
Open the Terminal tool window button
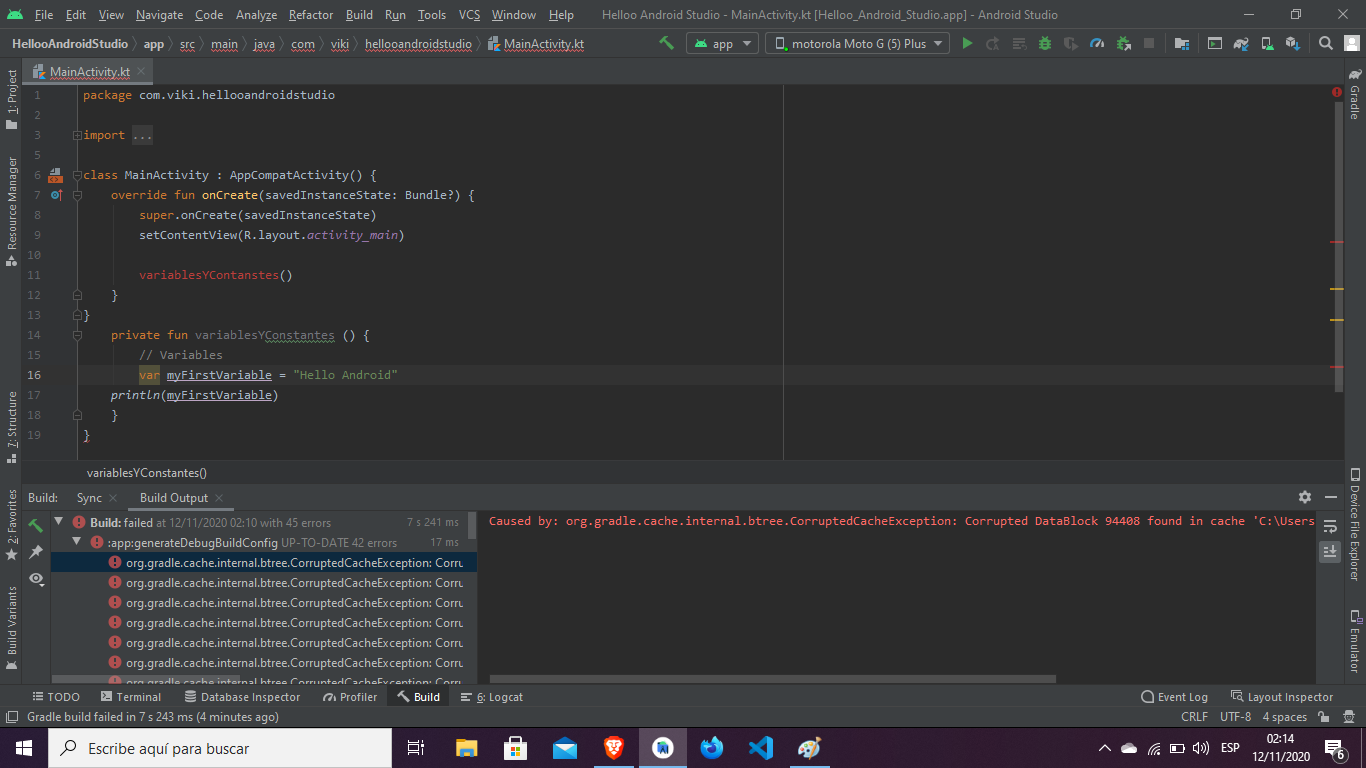131,697
